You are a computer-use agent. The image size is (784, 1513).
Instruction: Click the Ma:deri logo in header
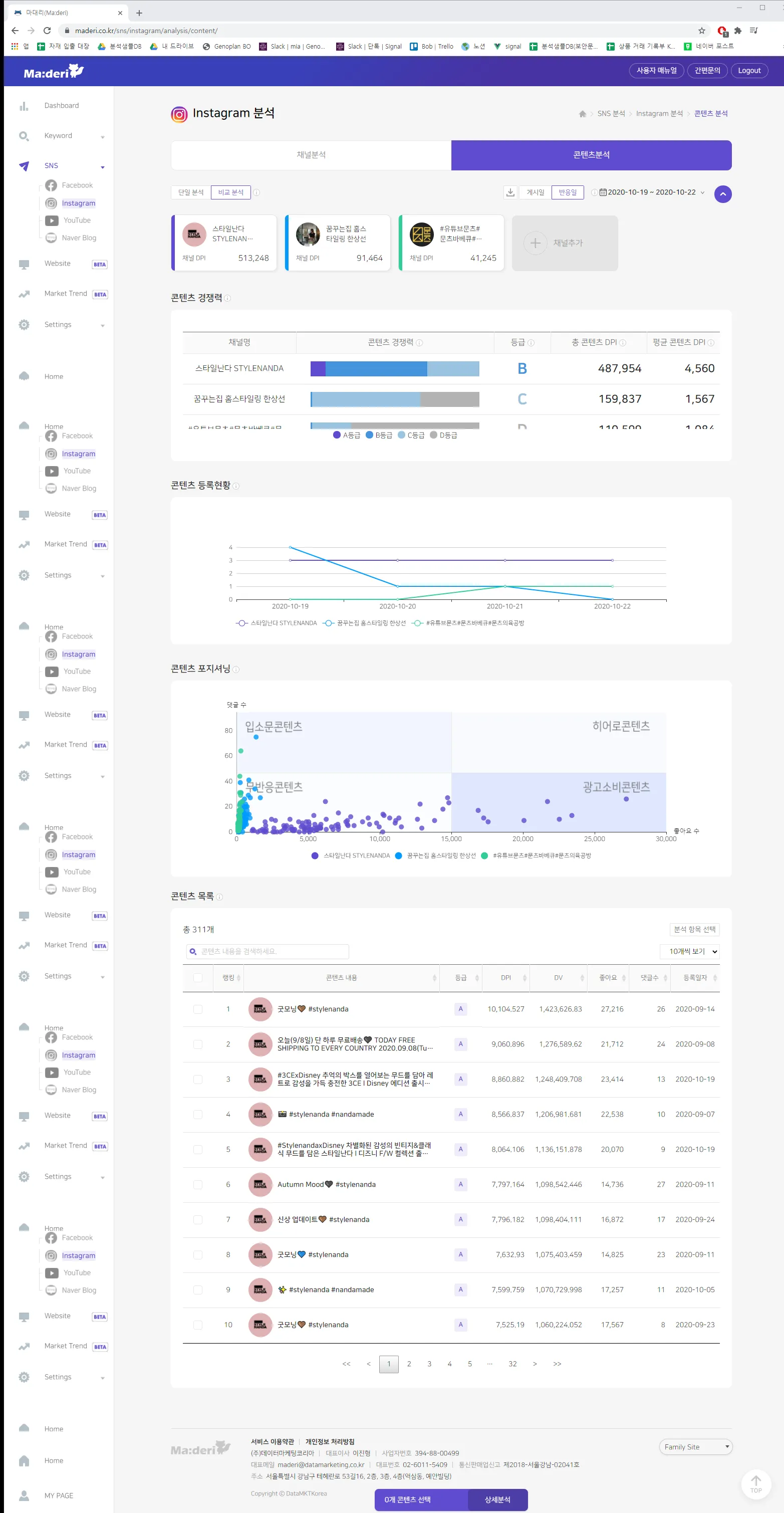(x=54, y=72)
